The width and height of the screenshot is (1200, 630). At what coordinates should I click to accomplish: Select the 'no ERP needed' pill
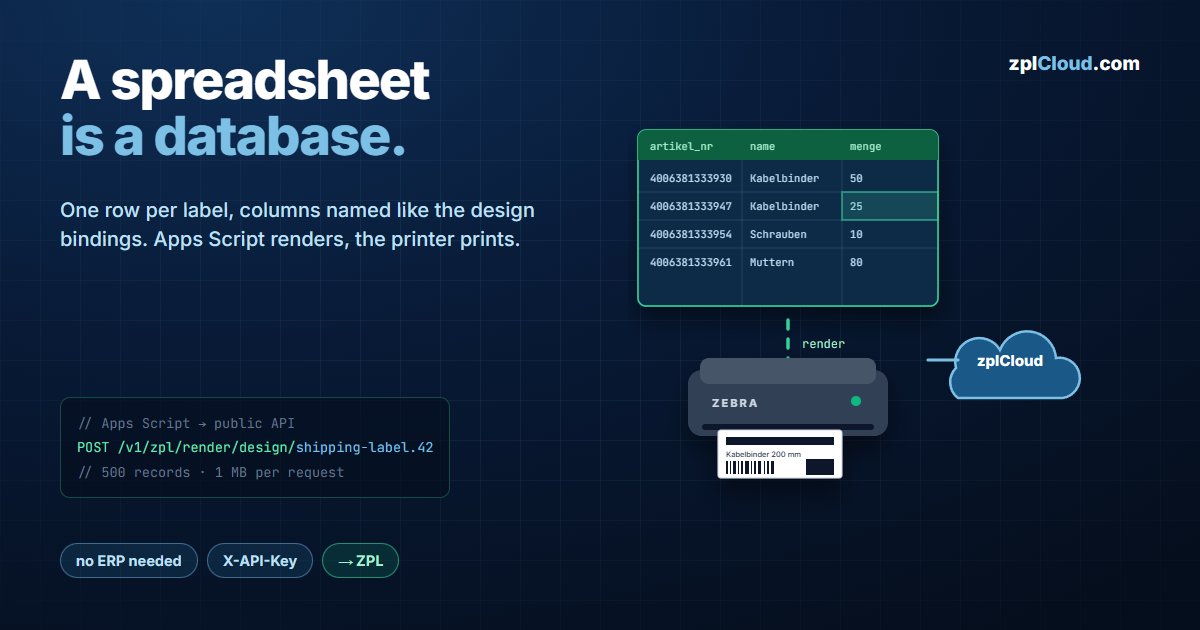(x=129, y=561)
